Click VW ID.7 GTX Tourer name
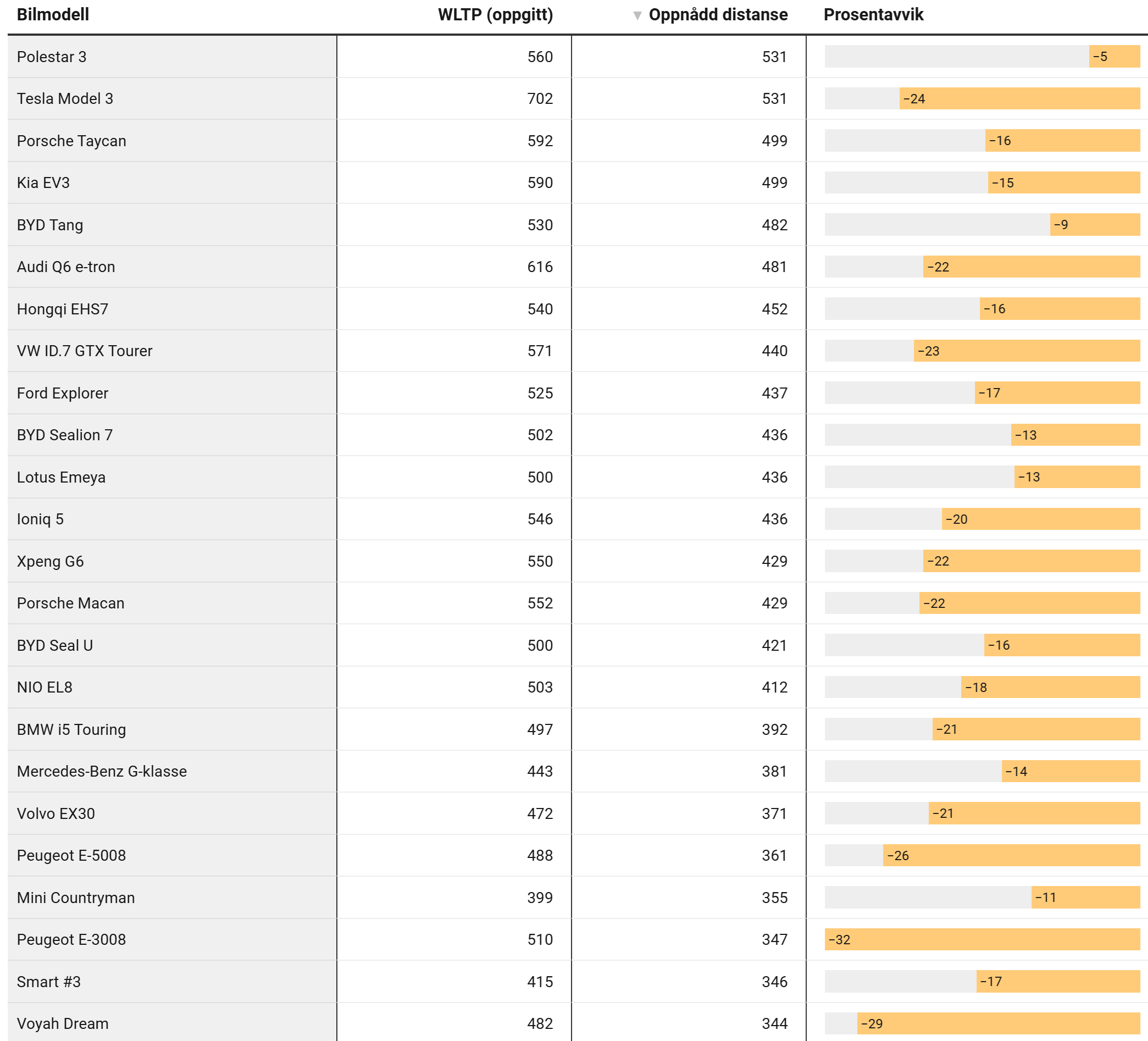Screen dimensions: 1148x1041 click(85, 351)
